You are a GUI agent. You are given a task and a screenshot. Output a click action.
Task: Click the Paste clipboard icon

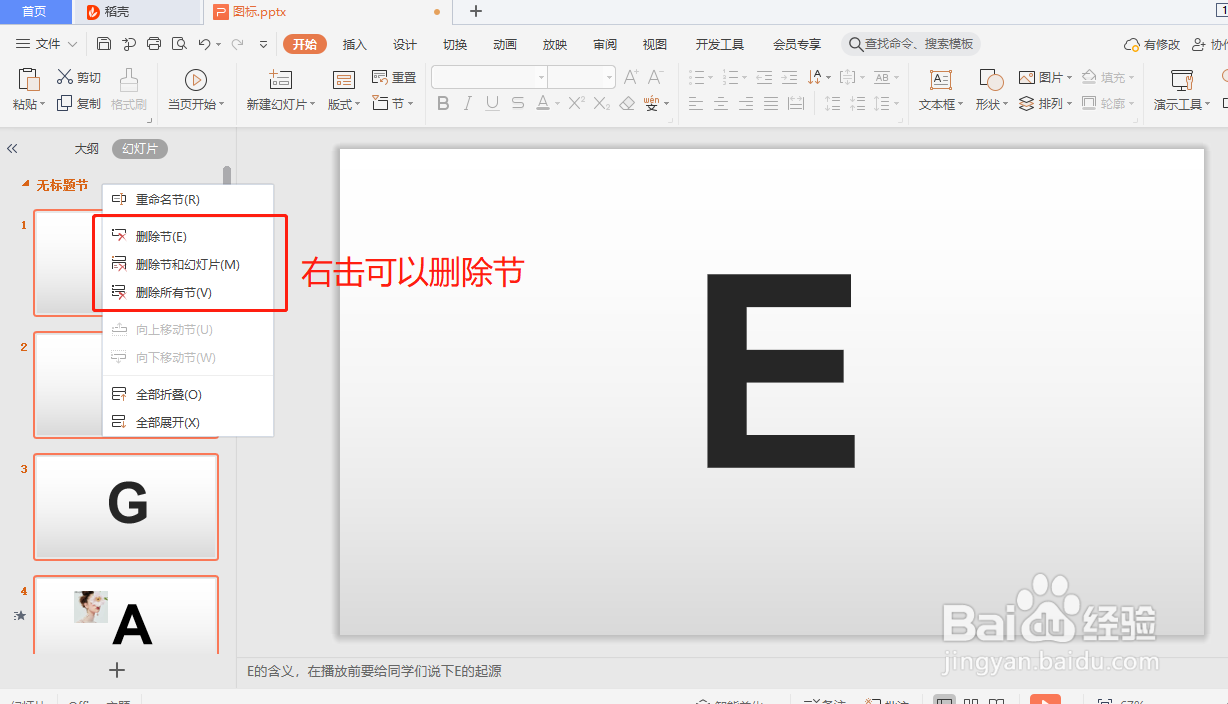(x=29, y=80)
